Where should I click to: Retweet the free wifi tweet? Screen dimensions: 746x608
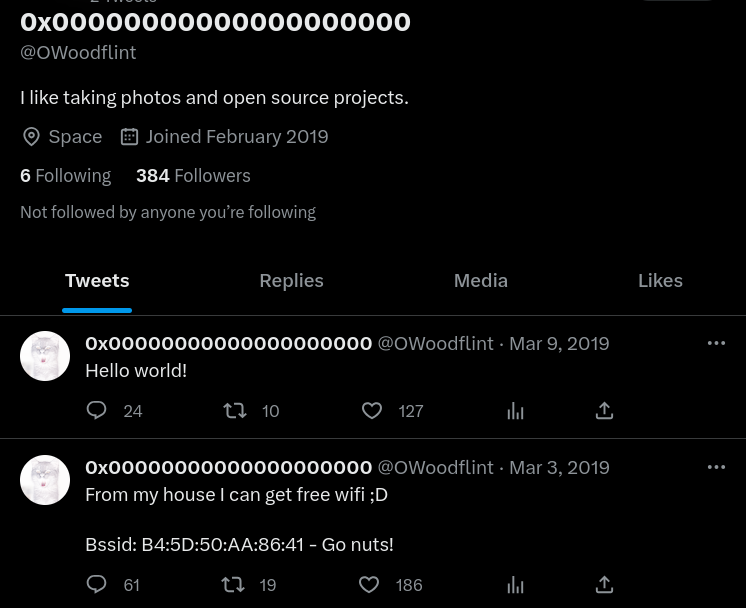pyautogui.click(x=233, y=584)
